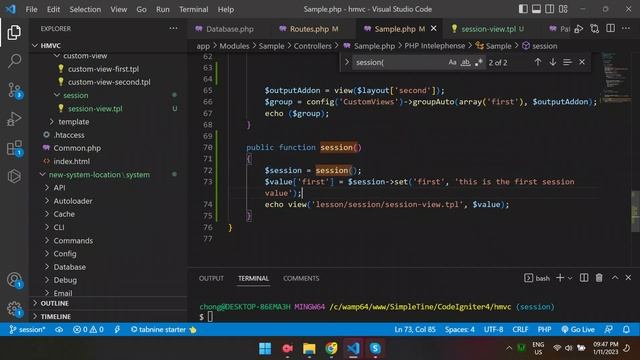Open Source Control view in activity bar
This screenshot has width=640, height=360.
click(x=15, y=90)
